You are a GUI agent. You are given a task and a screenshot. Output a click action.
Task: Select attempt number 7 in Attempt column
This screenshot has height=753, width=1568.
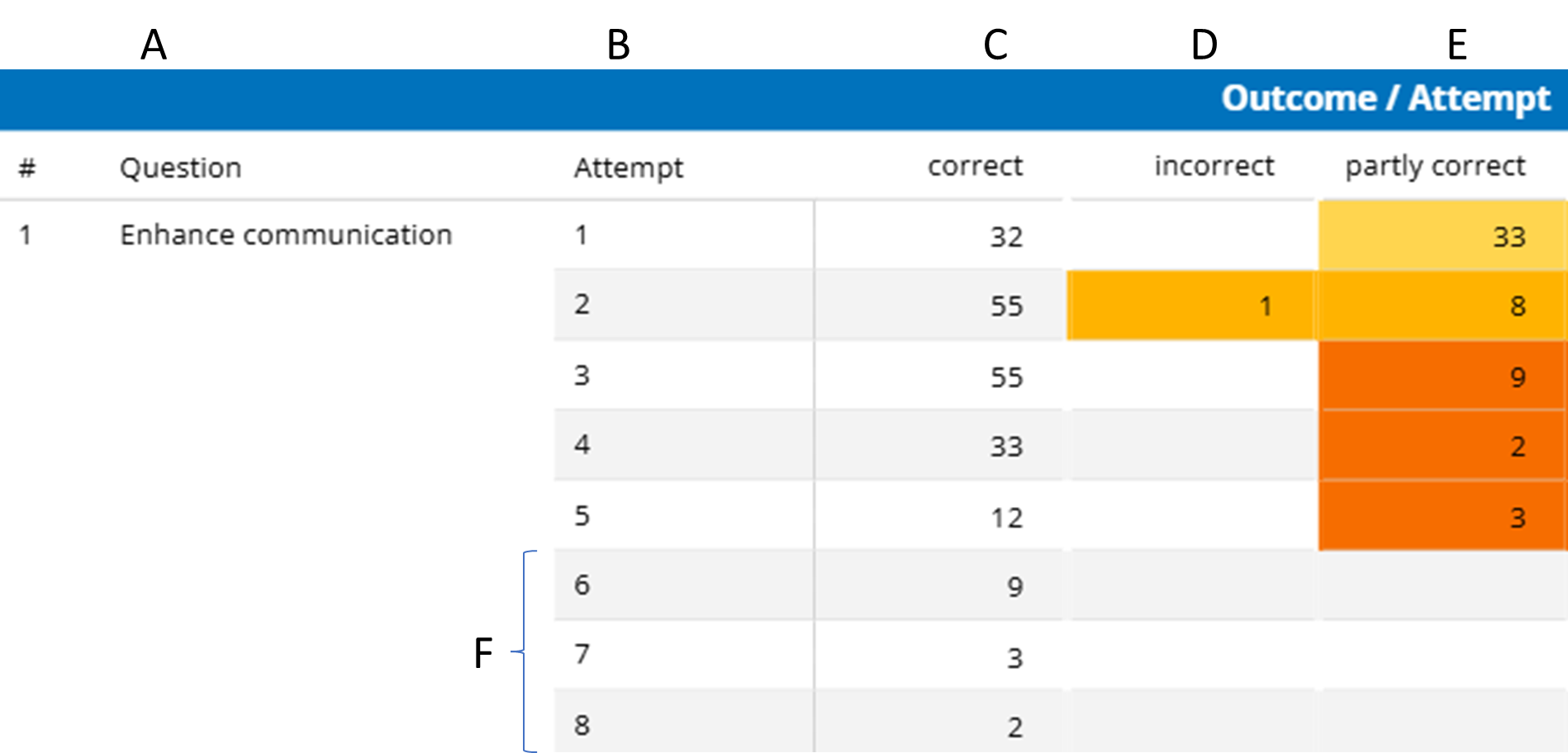click(x=582, y=655)
